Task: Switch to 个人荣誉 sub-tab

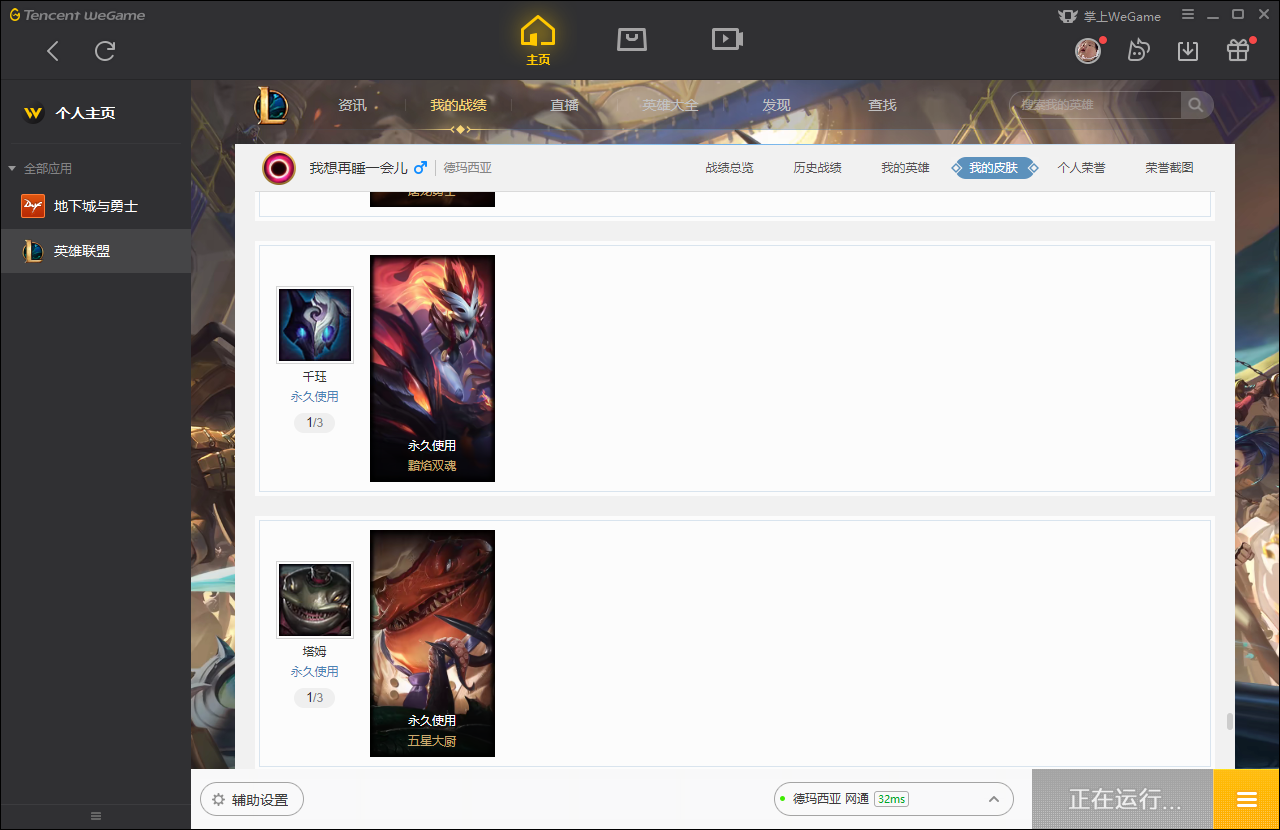Action: pyautogui.click(x=1081, y=168)
